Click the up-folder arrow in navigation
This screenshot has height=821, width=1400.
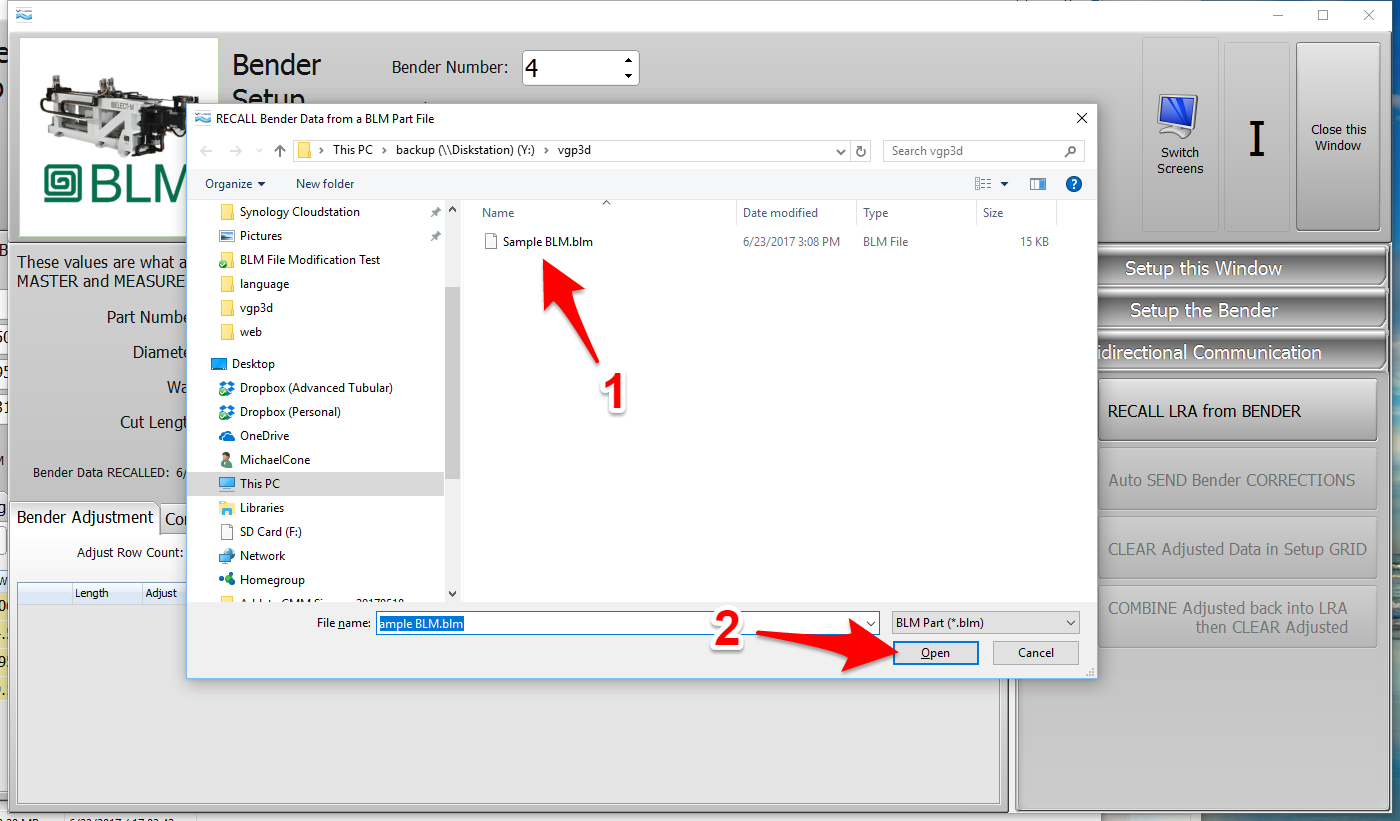pos(280,151)
